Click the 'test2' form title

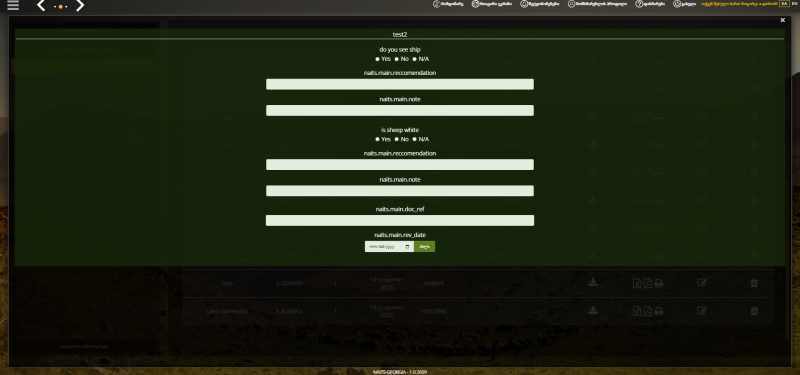(x=399, y=34)
